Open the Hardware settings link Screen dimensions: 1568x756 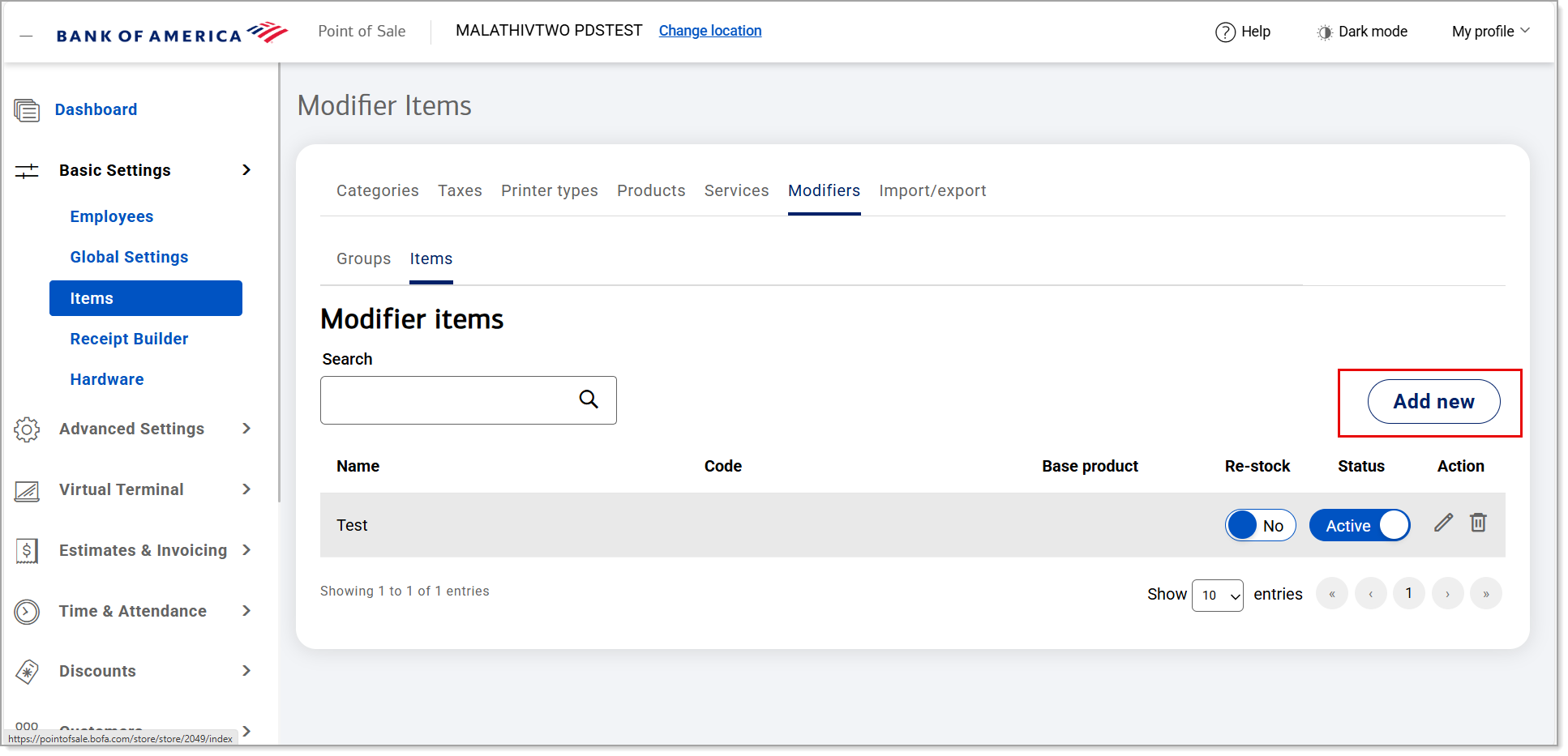click(x=107, y=379)
